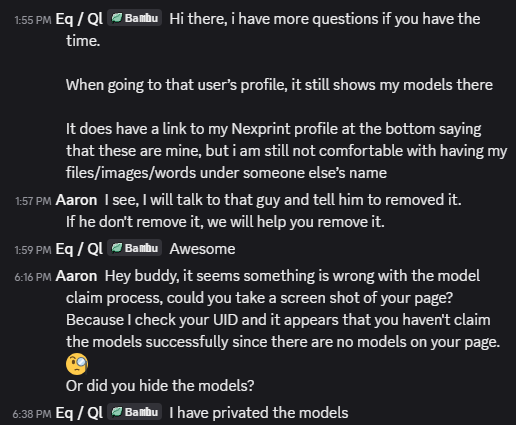The width and height of the screenshot is (516, 425).
Task: Click the 1:55 PM timestamp
Action: coord(33,20)
